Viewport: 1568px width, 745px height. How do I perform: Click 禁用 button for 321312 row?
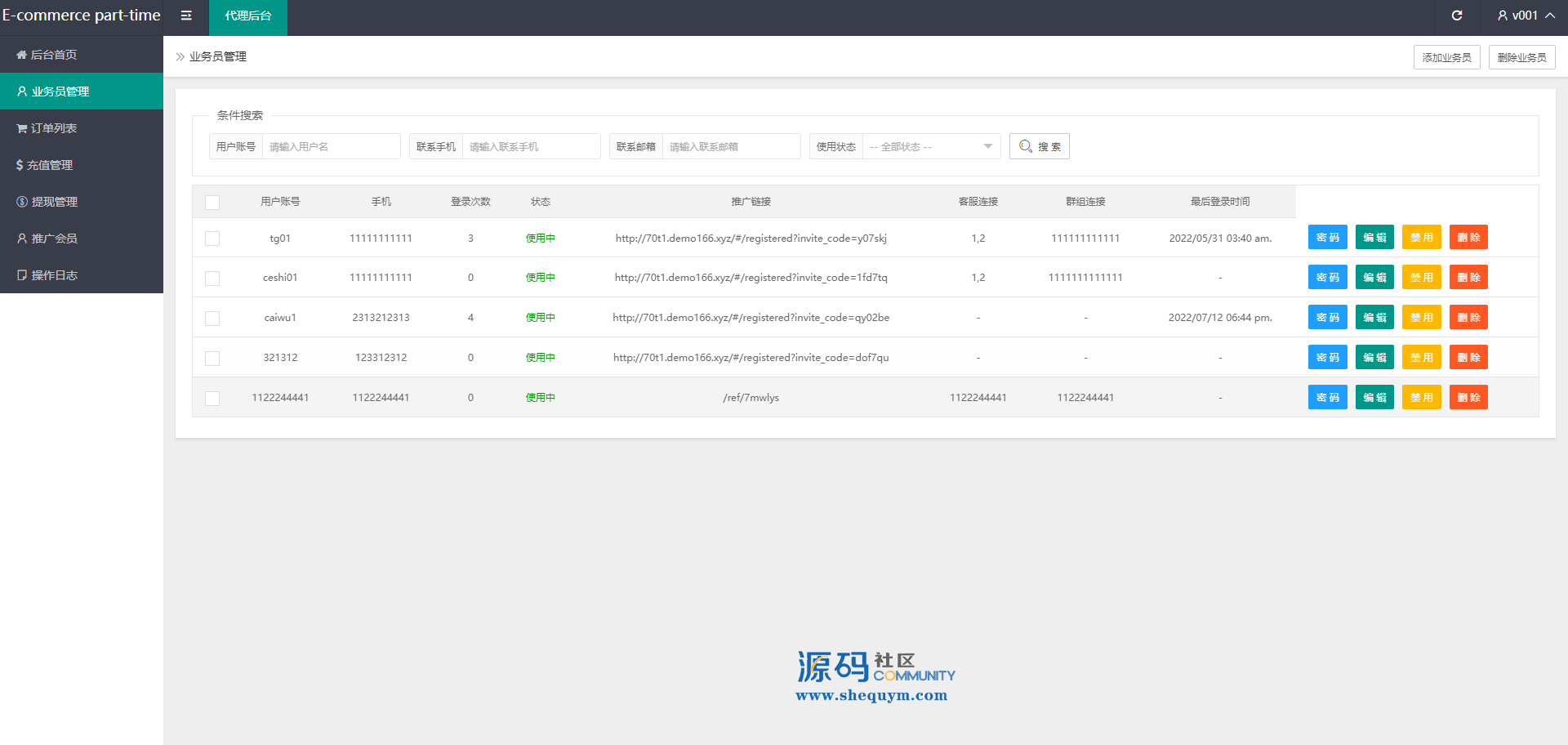1421,358
